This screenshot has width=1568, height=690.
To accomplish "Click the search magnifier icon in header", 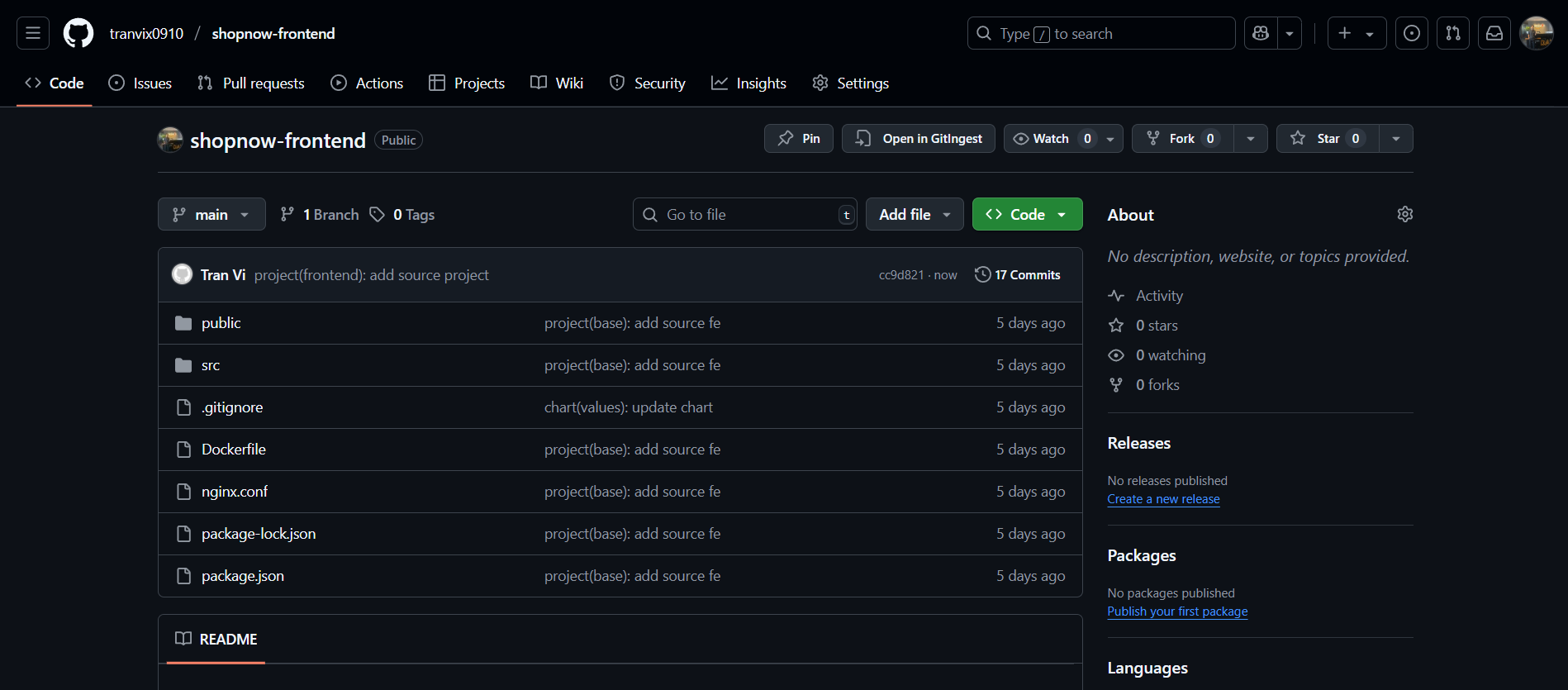I will tap(984, 33).
